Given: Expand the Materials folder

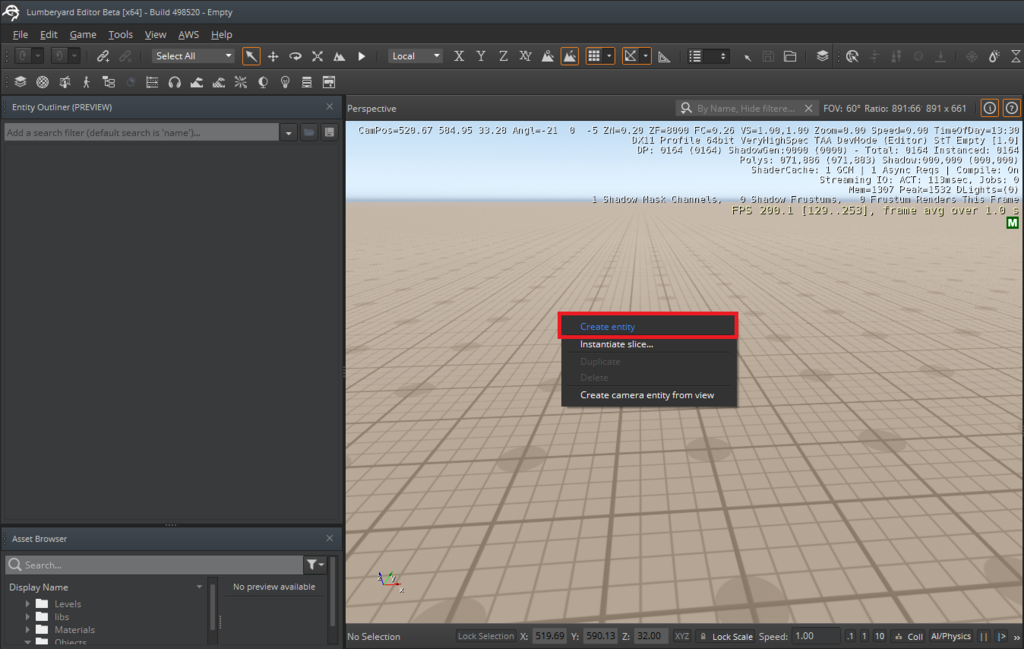Looking at the screenshot, I should pos(27,630).
